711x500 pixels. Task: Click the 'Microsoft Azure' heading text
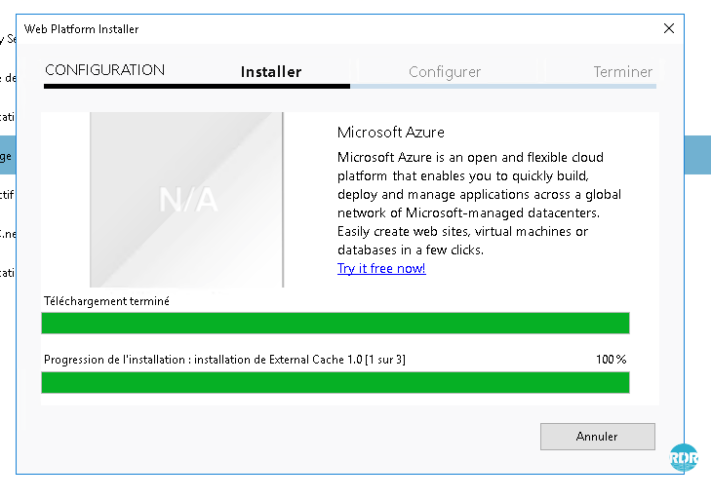tap(390, 132)
